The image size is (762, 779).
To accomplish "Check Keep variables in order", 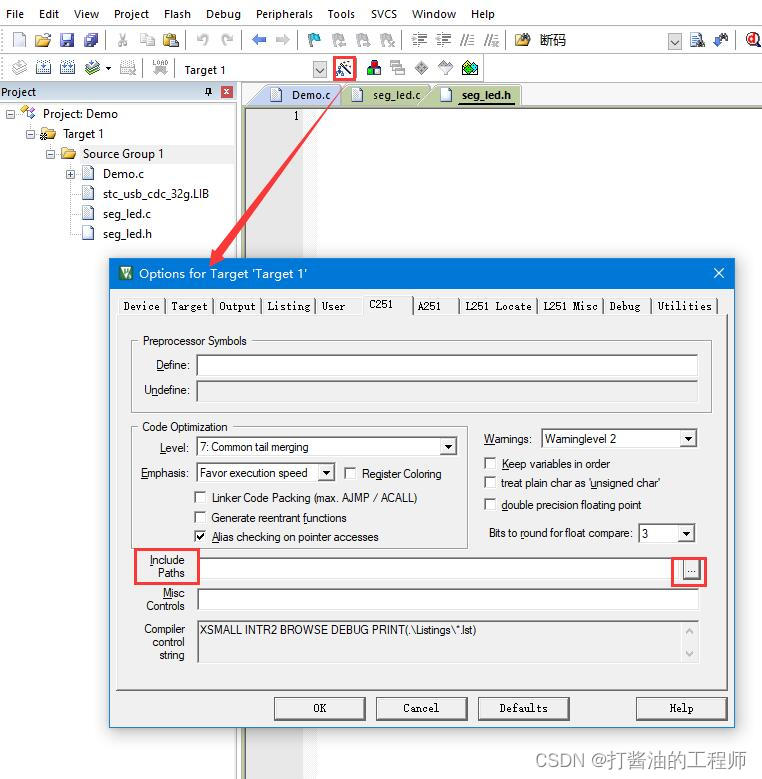I will [x=490, y=464].
